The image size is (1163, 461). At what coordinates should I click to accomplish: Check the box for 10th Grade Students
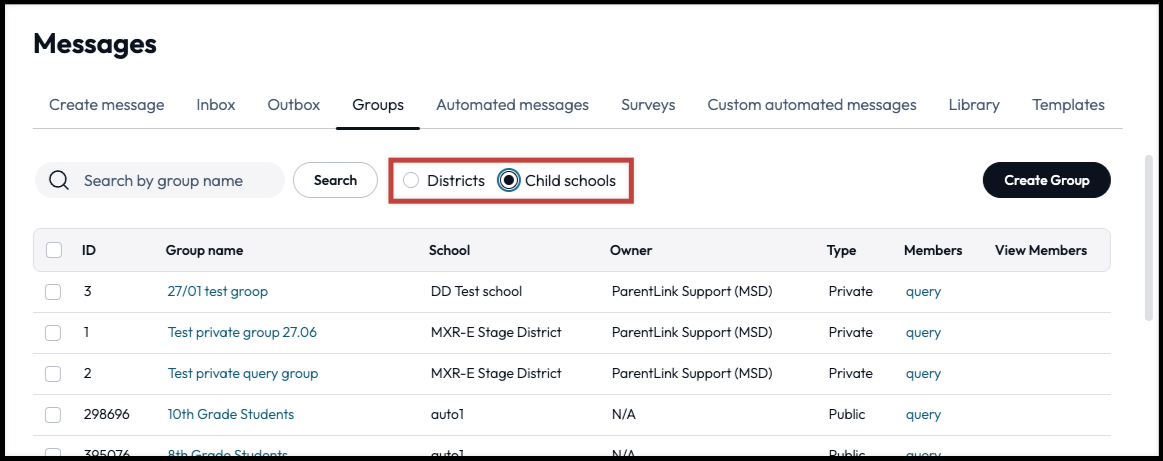53,414
